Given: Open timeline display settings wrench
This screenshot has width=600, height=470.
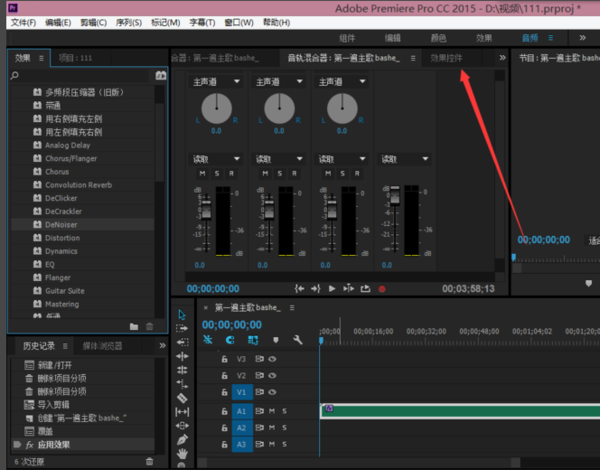Looking at the screenshot, I should pyautogui.click(x=298, y=339).
